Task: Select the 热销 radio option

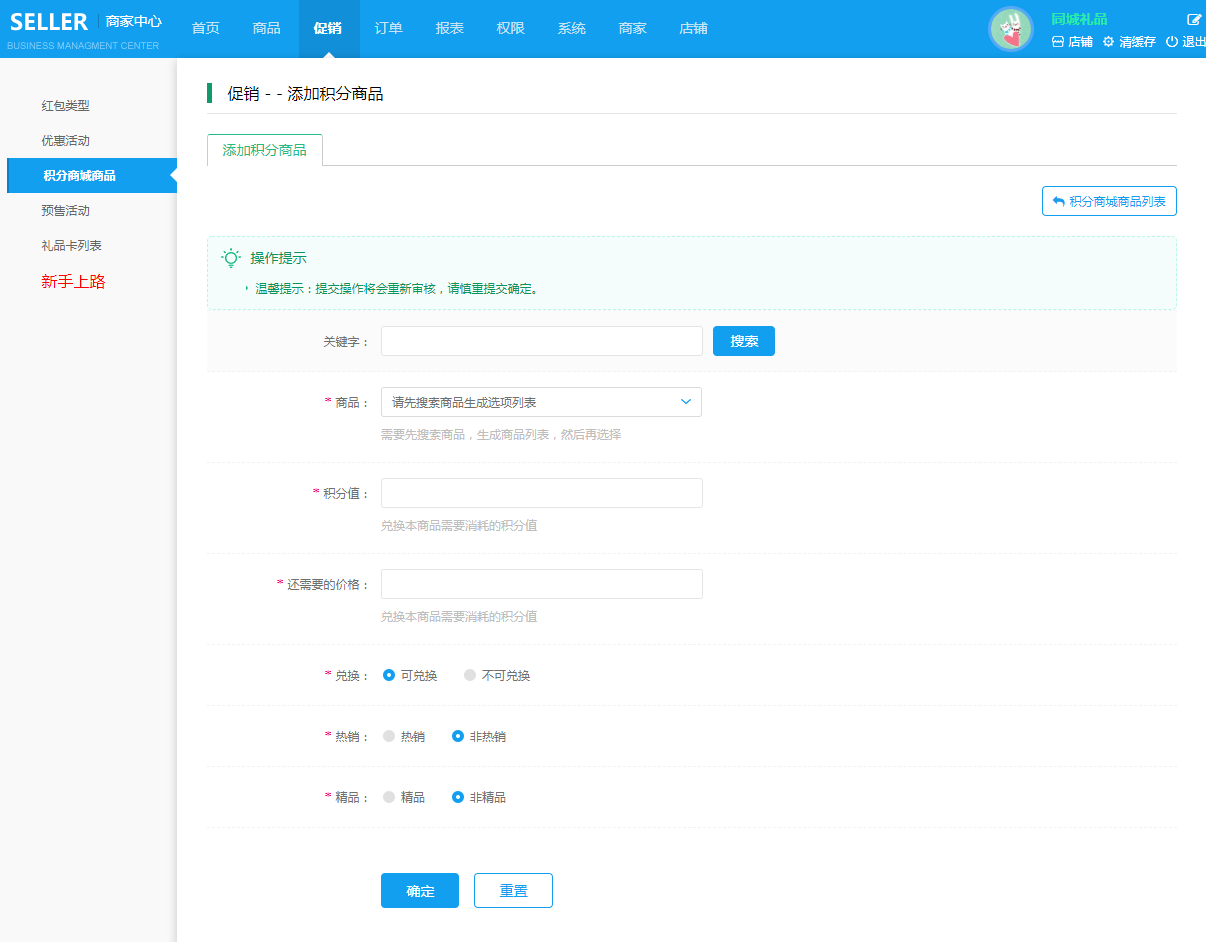Action: (x=389, y=737)
